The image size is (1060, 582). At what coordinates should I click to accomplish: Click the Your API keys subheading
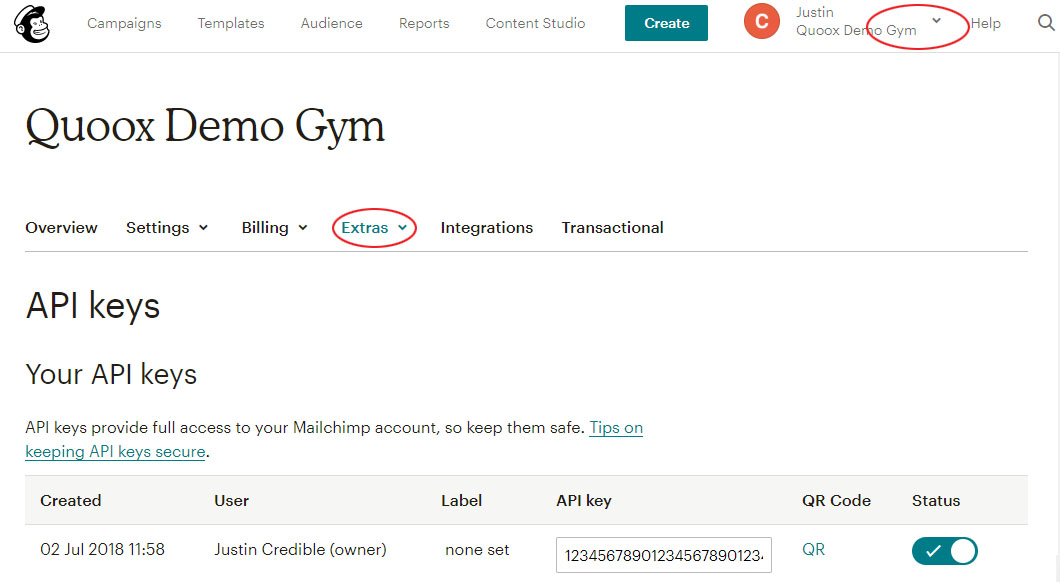click(111, 374)
